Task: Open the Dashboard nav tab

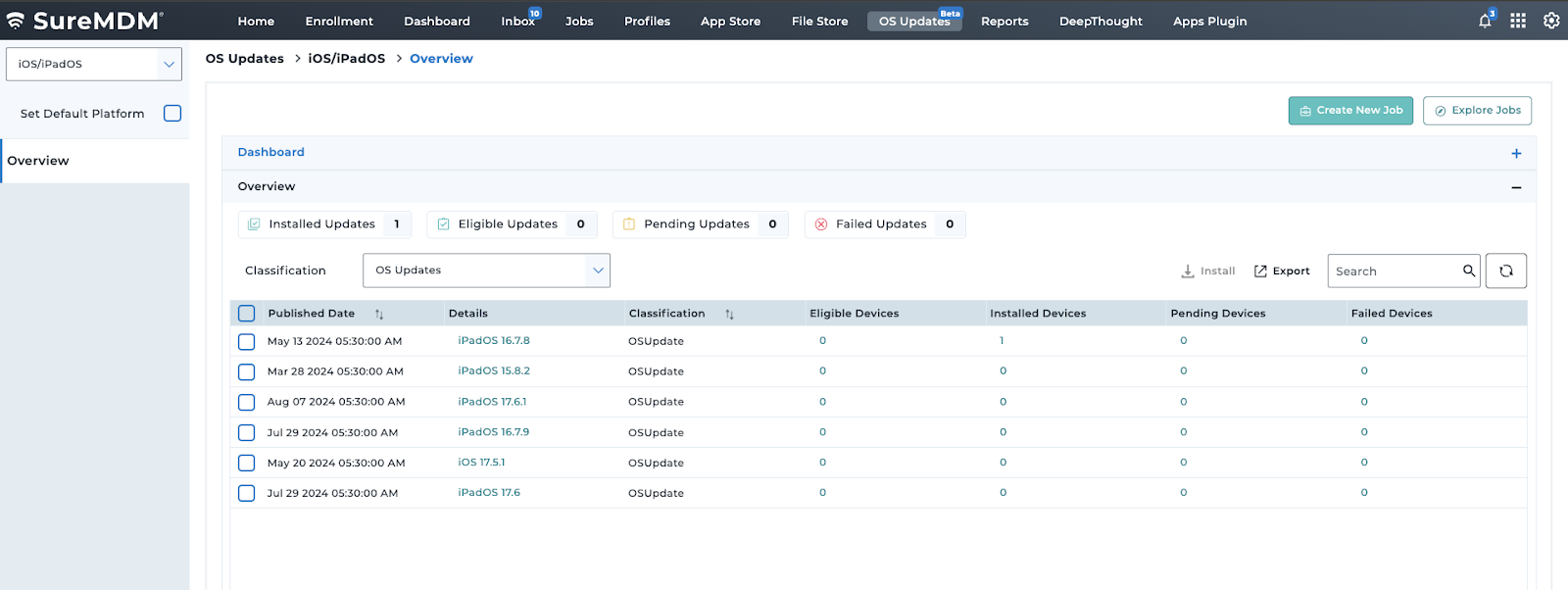Action: [x=437, y=22]
